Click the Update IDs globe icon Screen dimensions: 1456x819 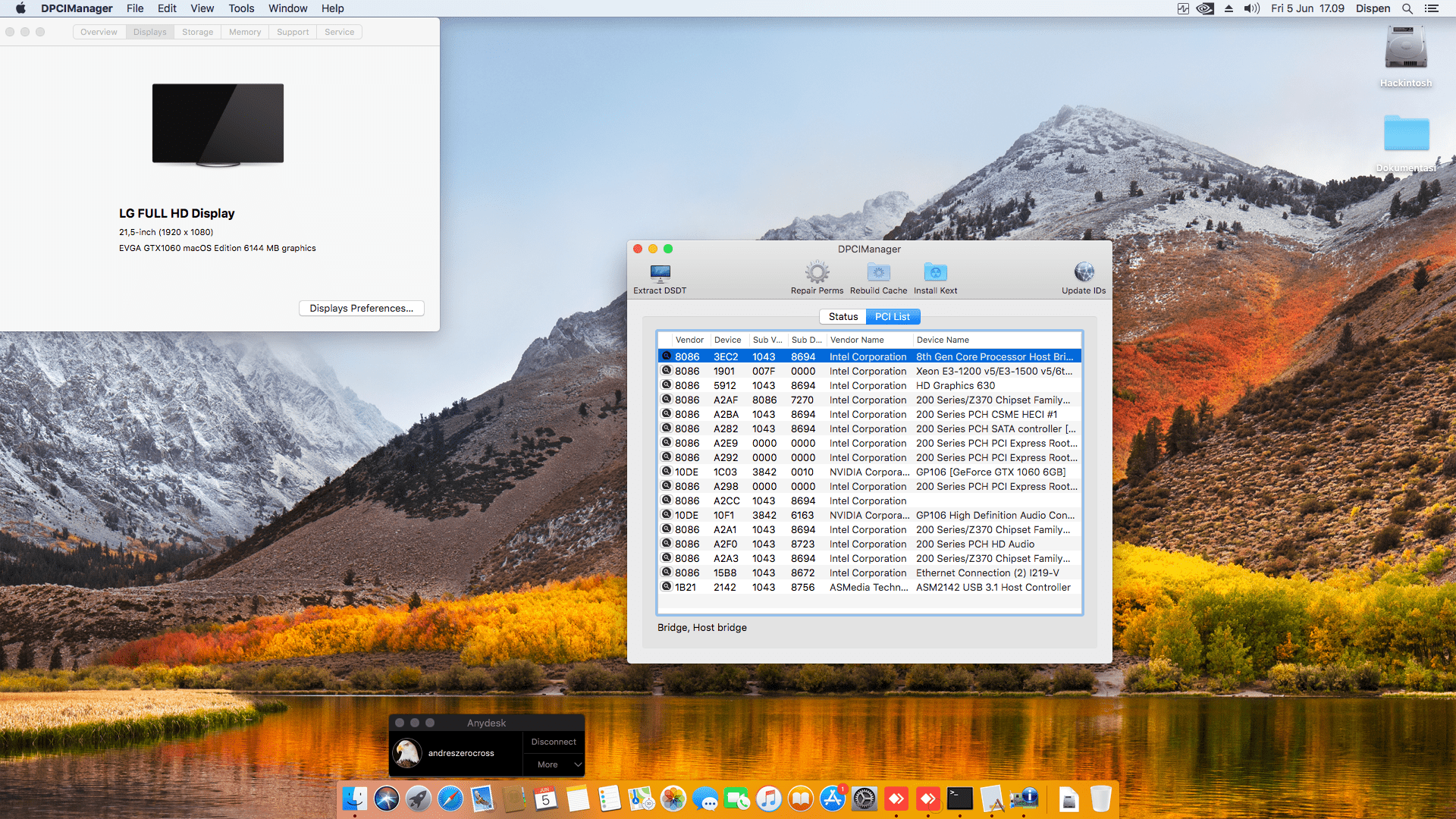(x=1084, y=273)
